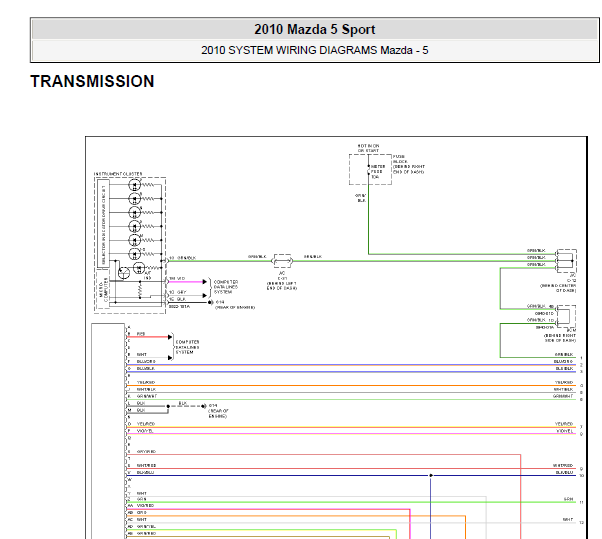Click the transistor symbol in instrument cluster

[x=124, y=273]
